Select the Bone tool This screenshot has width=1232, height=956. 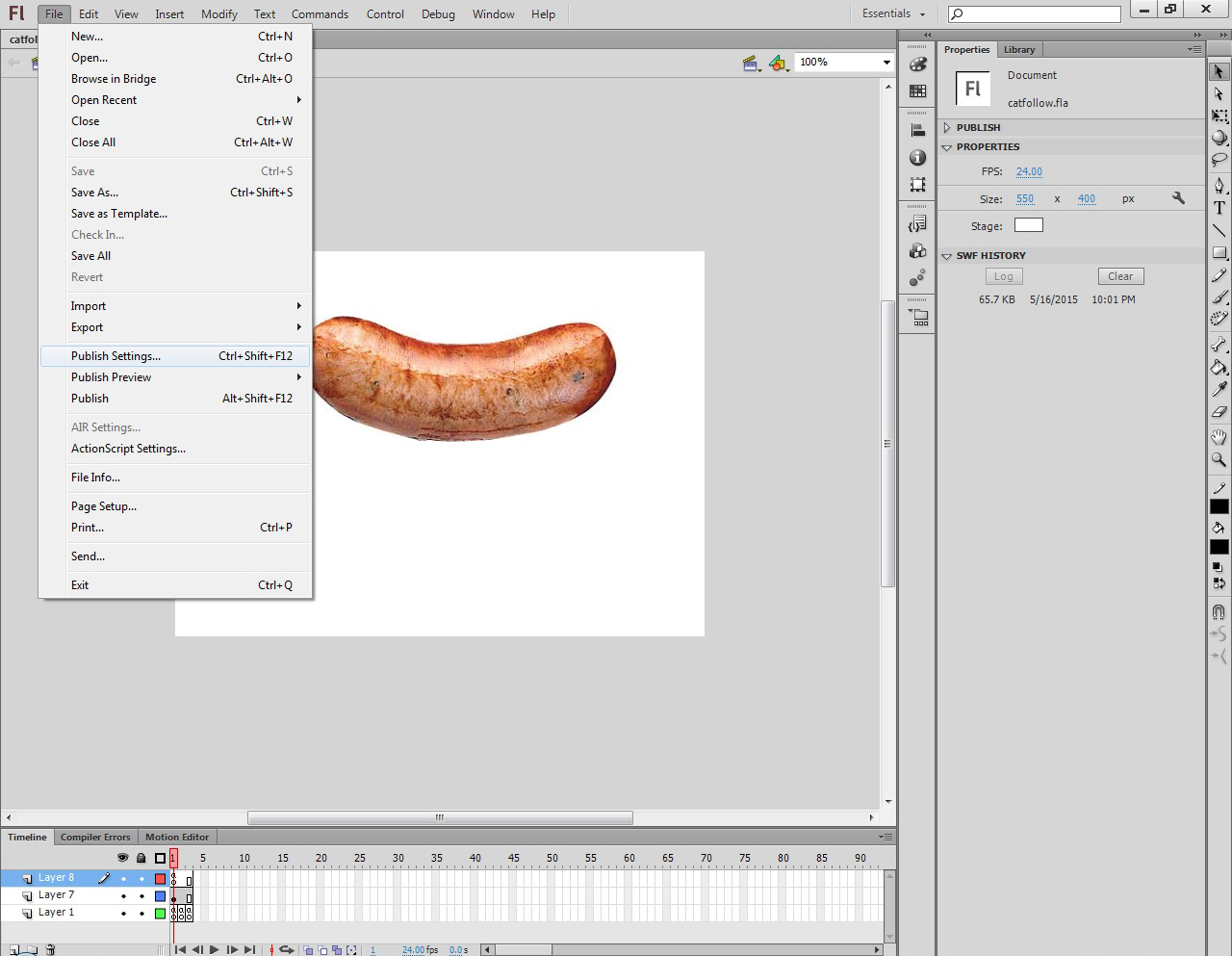click(1219, 344)
